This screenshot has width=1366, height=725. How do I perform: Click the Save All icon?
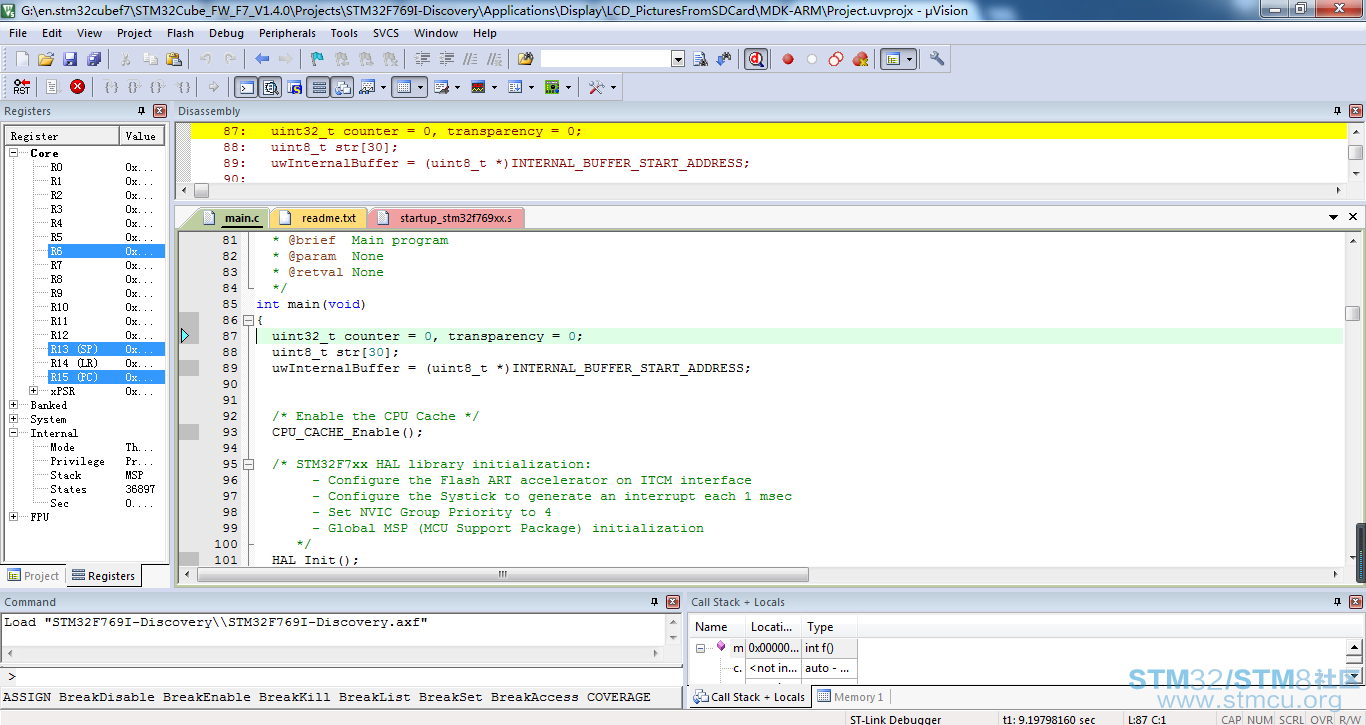click(94, 59)
